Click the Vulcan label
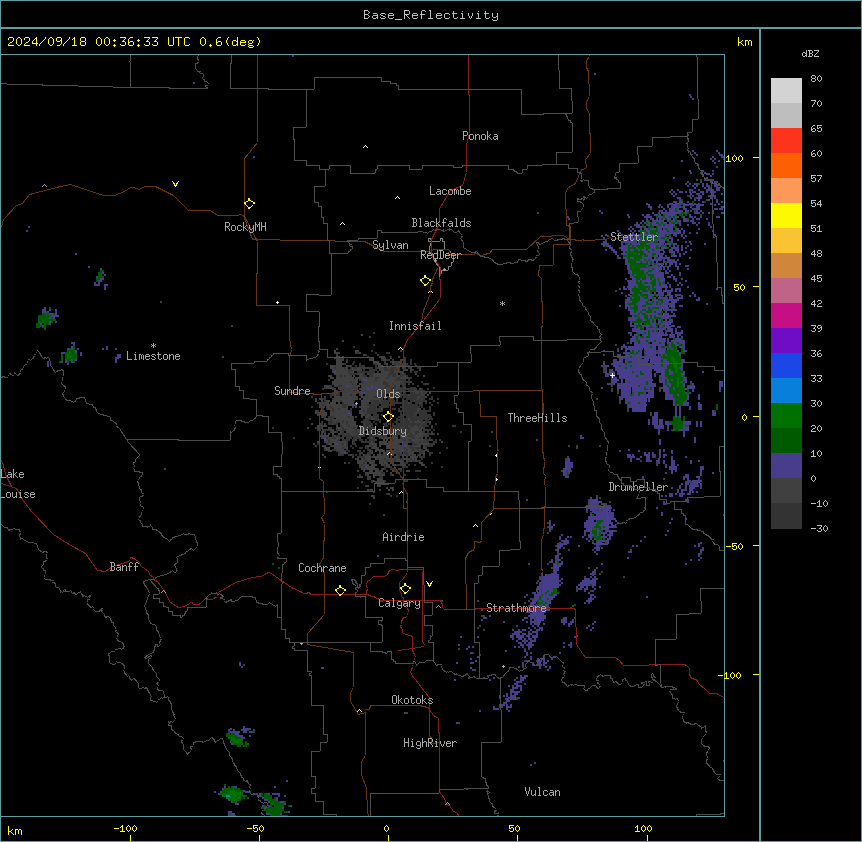 tap(542, 792)
